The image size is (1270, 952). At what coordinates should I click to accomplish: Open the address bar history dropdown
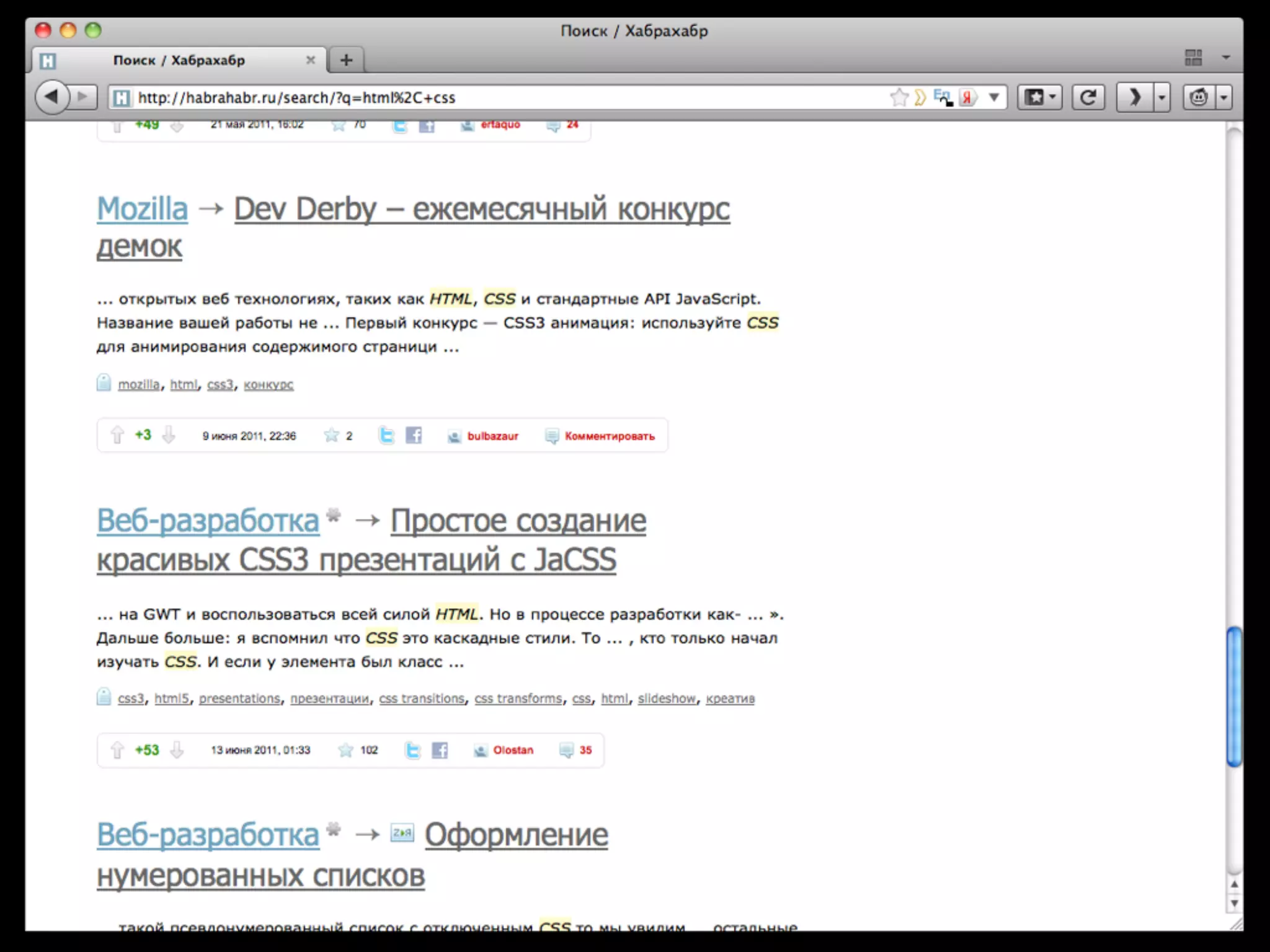994,97
